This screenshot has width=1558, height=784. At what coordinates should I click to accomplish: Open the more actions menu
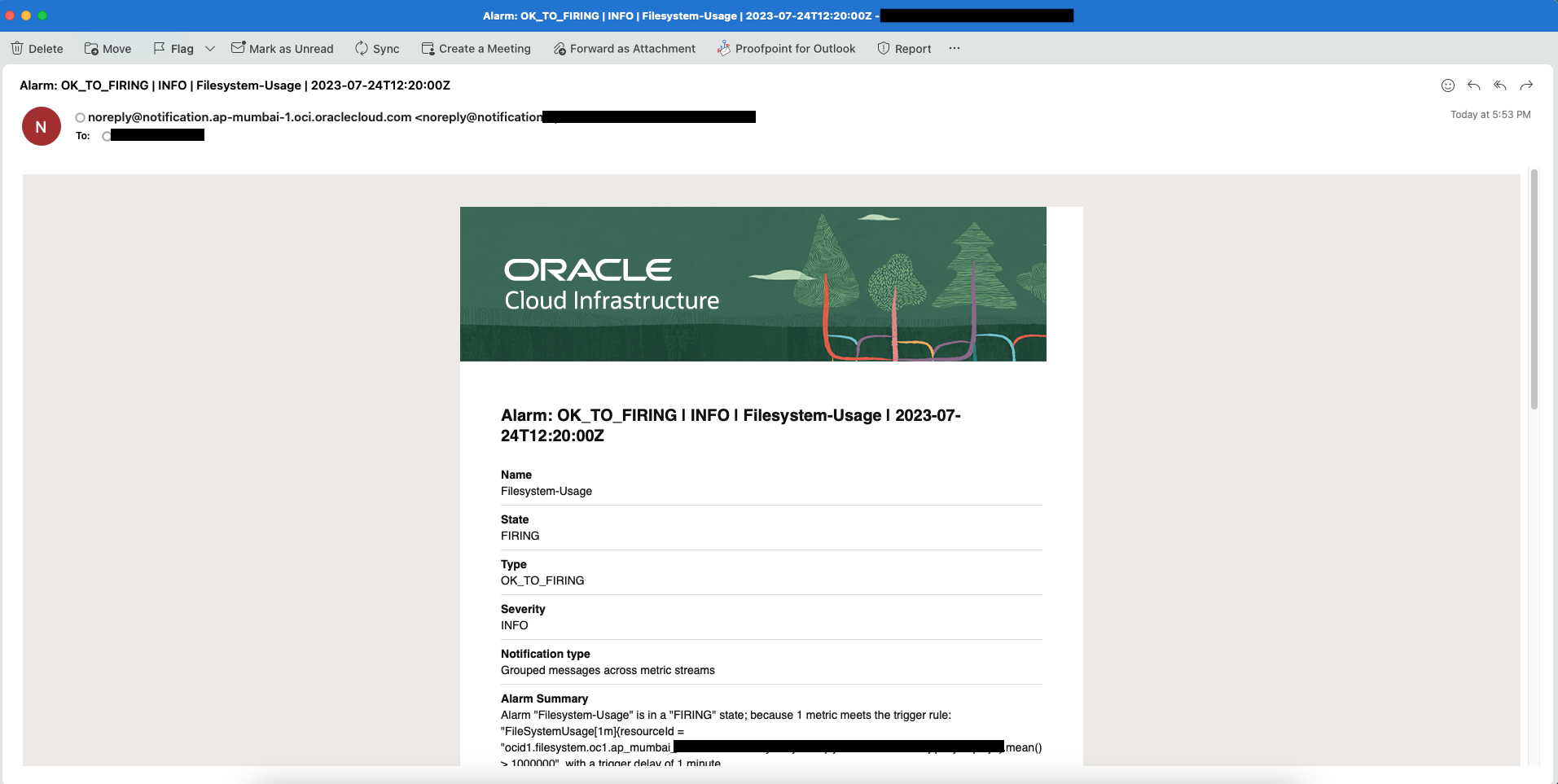(x=955, y=48)
